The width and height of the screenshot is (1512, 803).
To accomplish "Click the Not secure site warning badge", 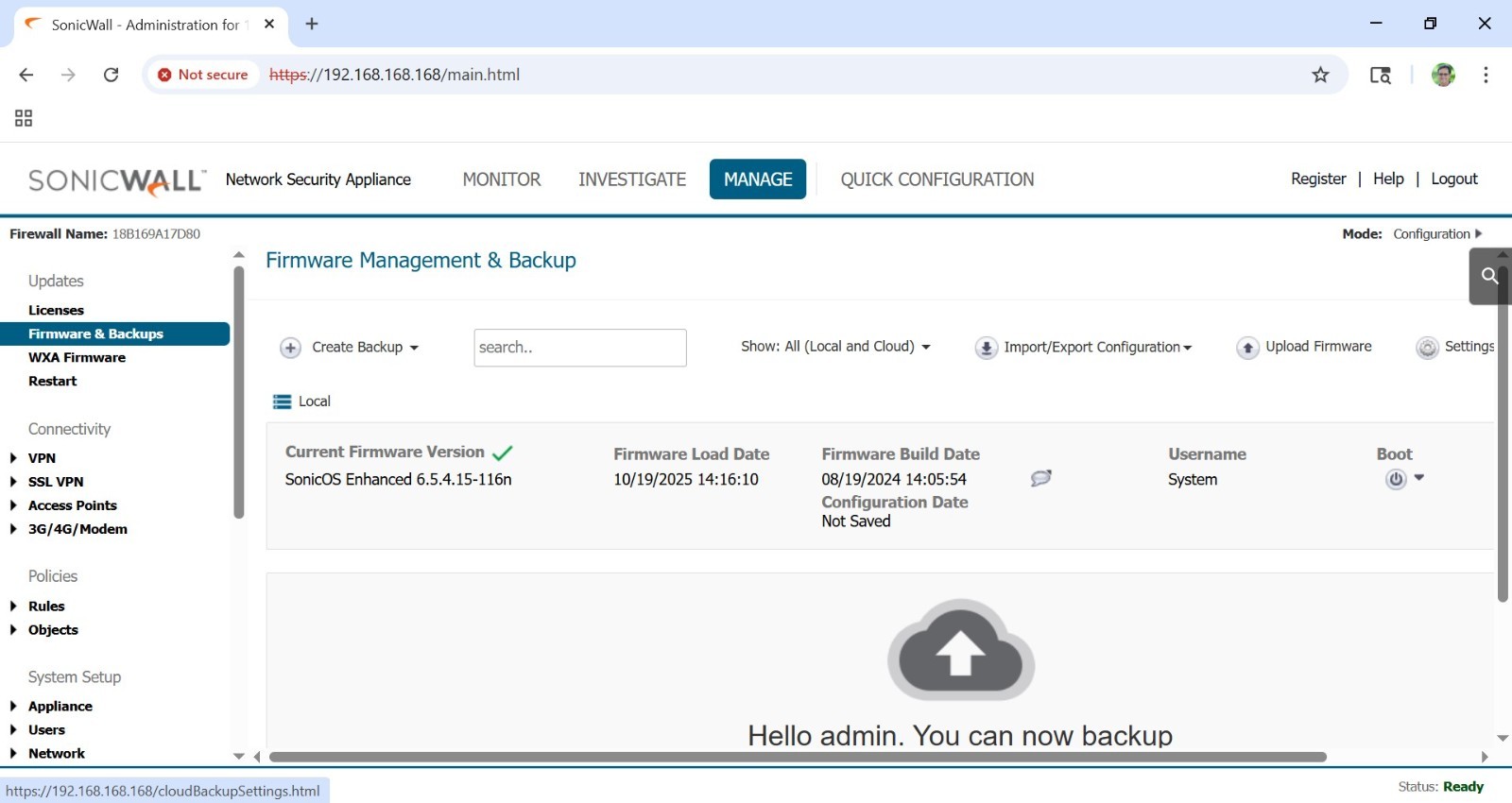I will [203, 75].
